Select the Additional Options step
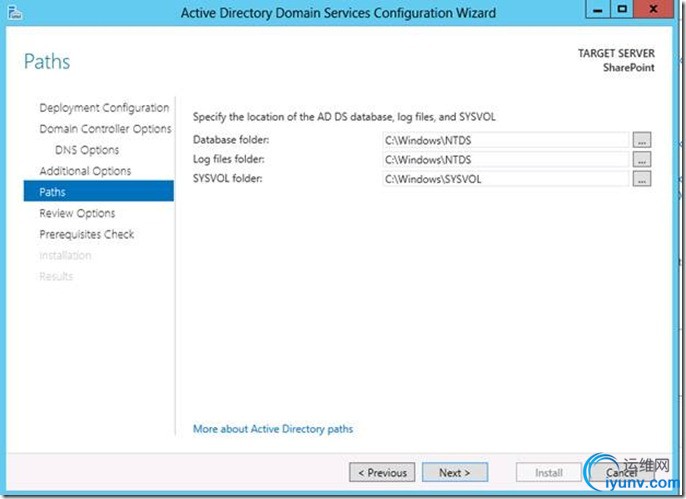This screenshot has height=499, width=686. pyautogui.click(x=85, y=171)
